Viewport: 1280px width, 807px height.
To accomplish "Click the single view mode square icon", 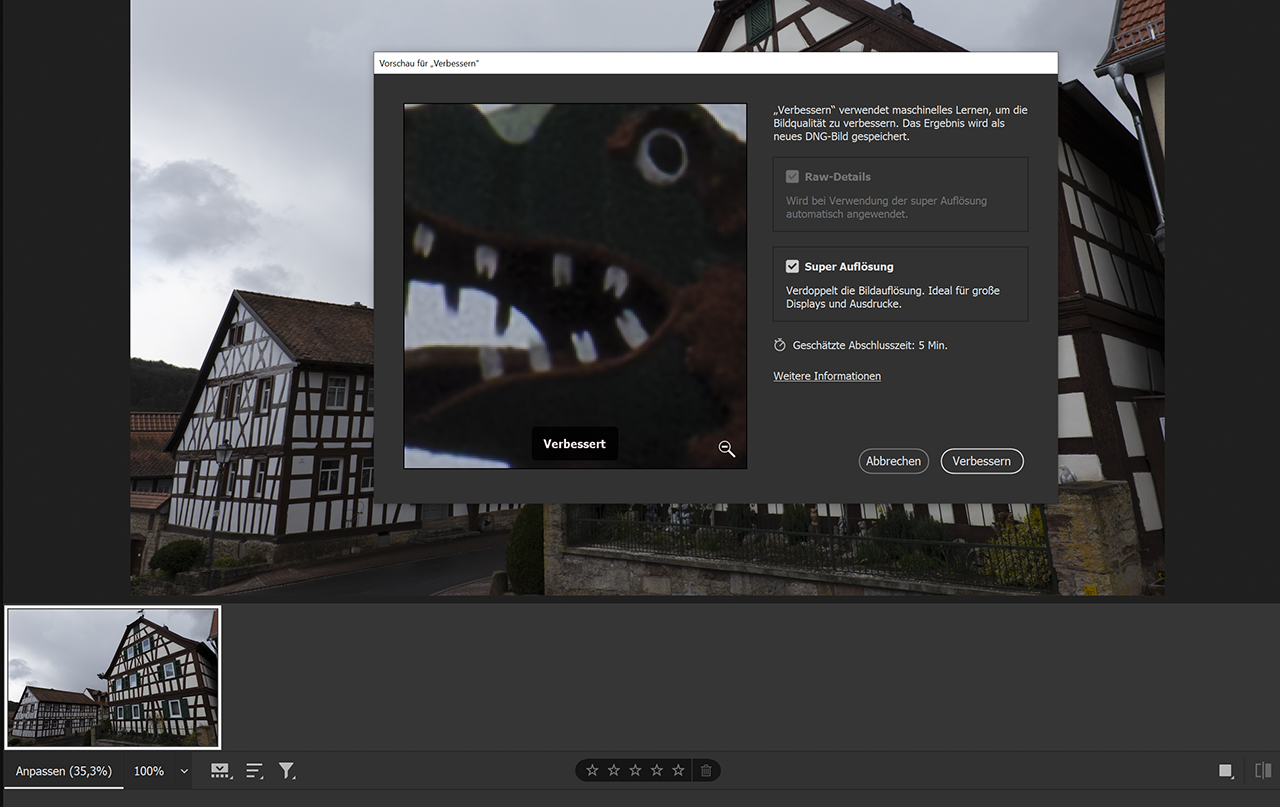I will point(1225,771).
